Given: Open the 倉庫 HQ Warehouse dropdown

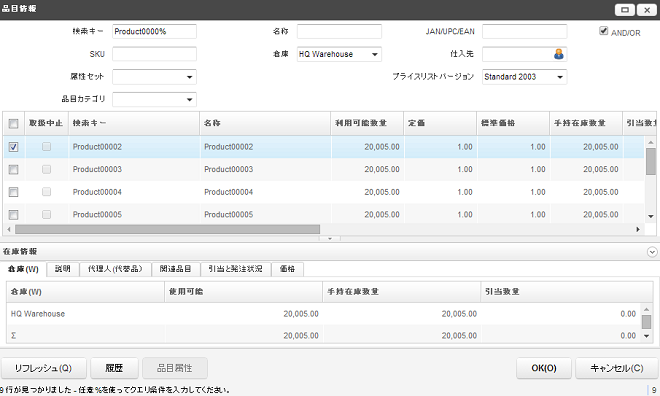Looking at the screenshot, I should tap(375, 54).
